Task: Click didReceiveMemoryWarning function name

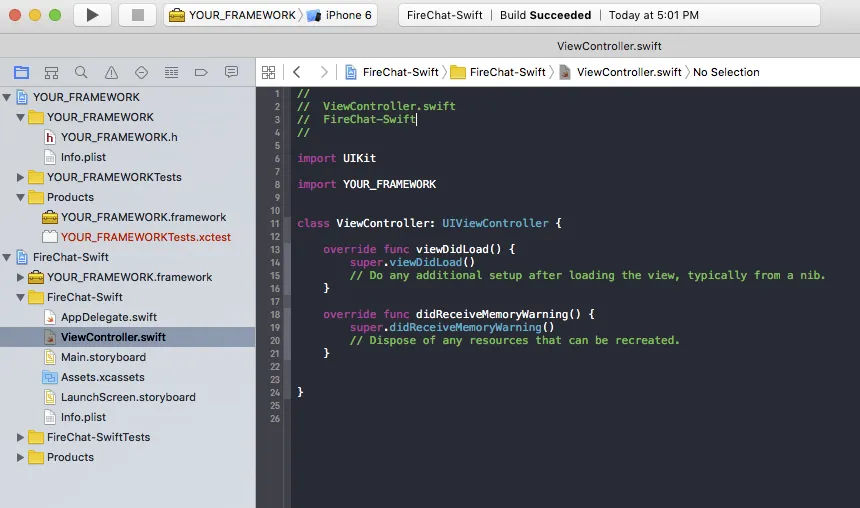Action: (x=492, y=314)
